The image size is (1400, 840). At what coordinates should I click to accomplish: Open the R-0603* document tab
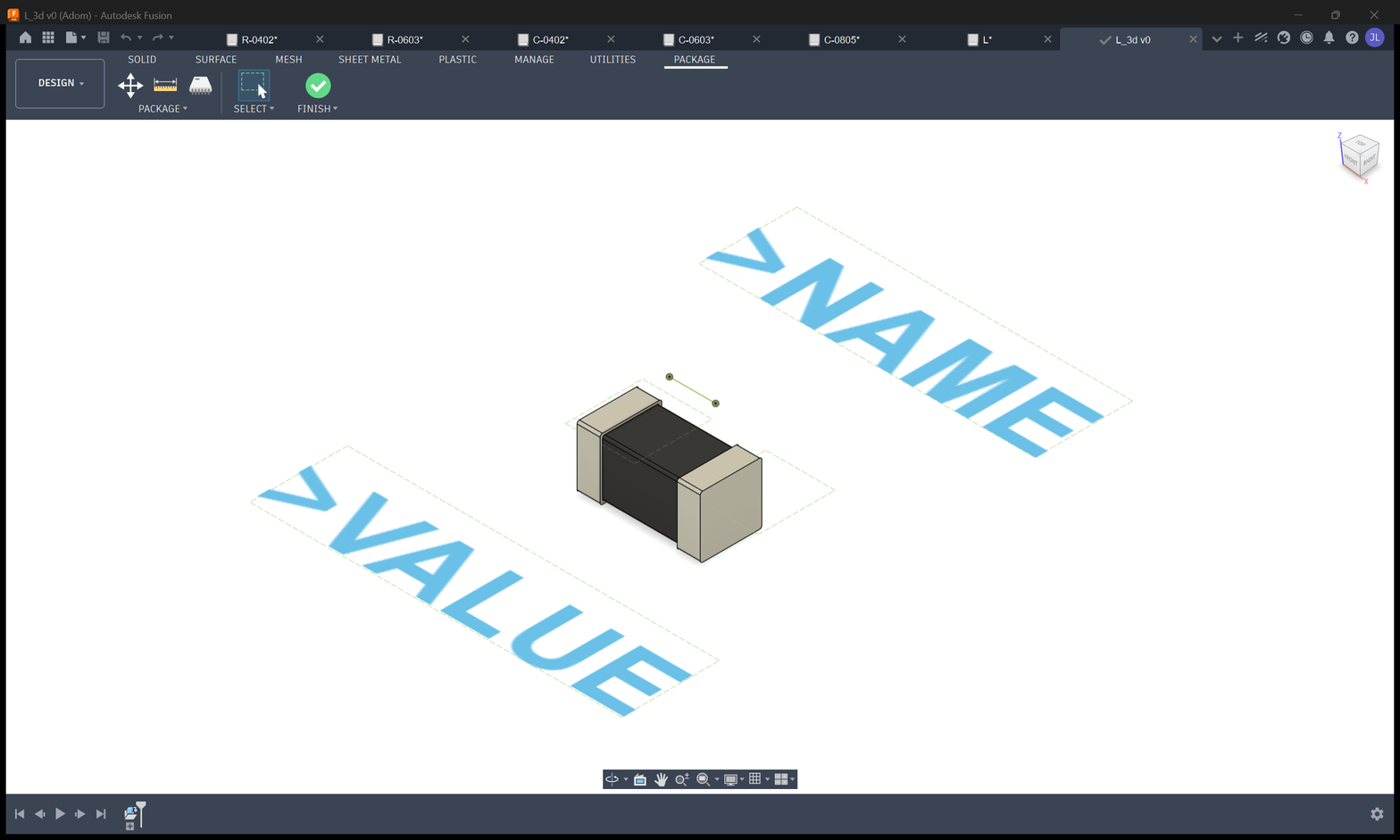coord(405,39)
